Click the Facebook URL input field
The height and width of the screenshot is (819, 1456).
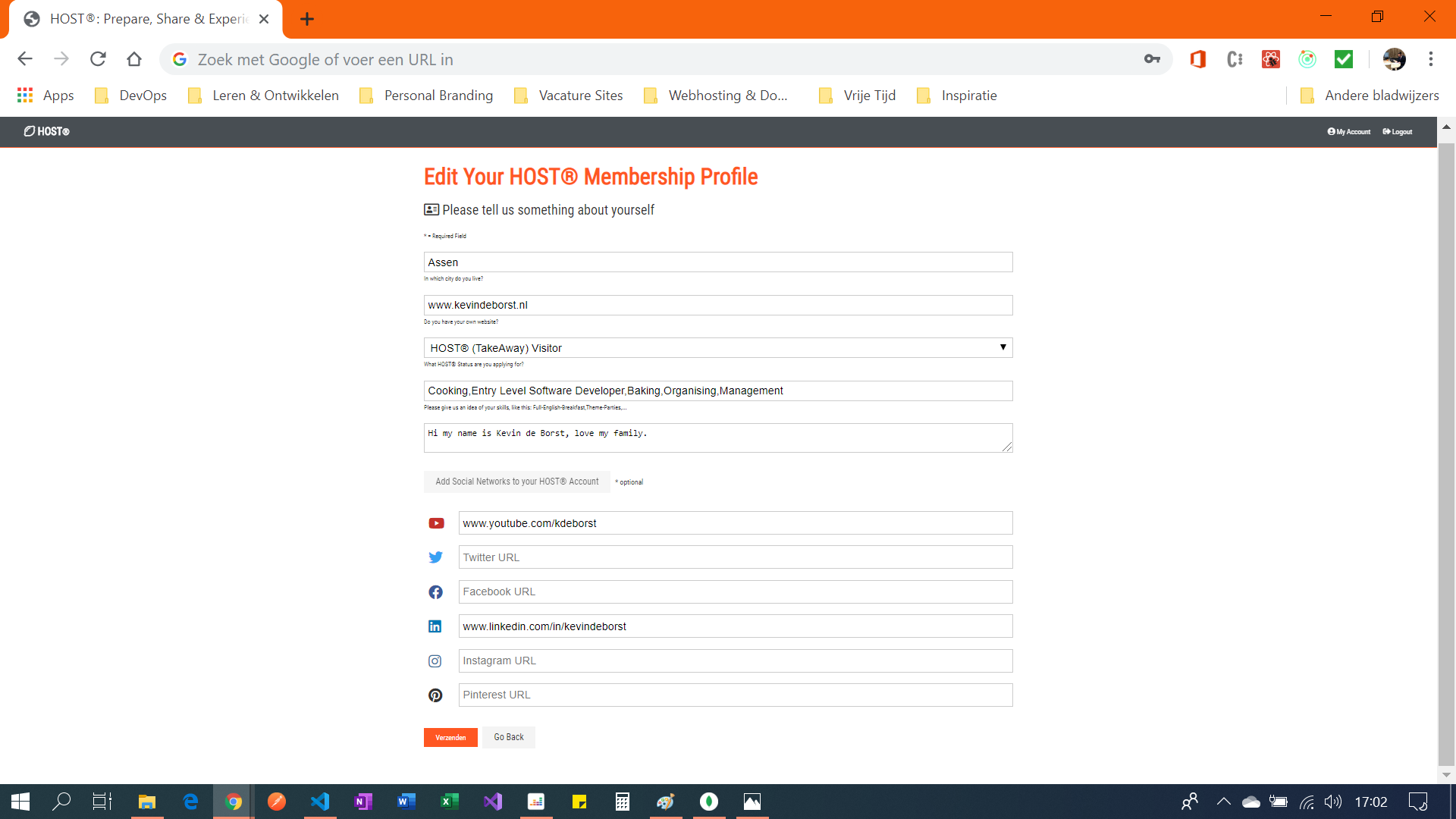click(x=736, y=591)
